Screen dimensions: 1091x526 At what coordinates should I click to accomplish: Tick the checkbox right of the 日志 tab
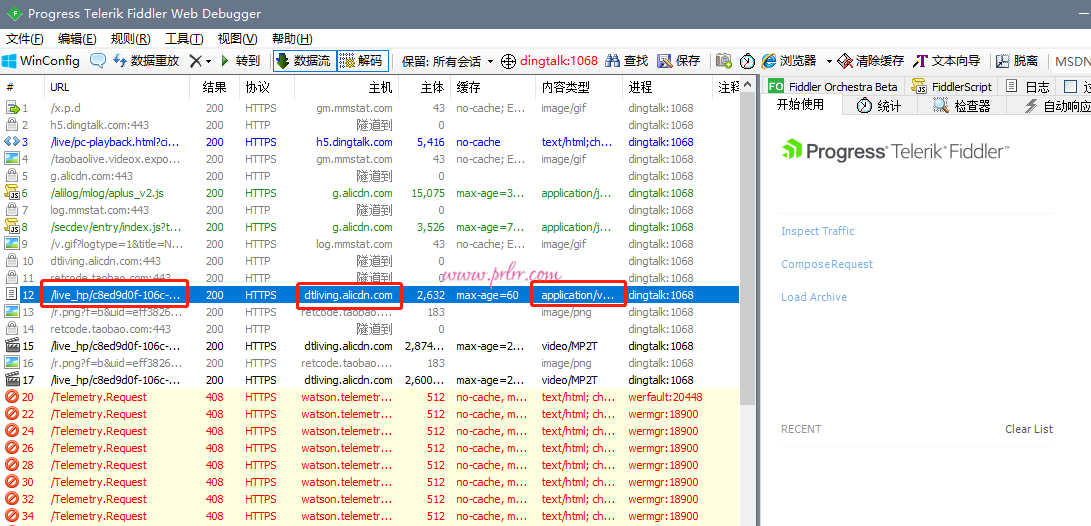coord(1070,87)
